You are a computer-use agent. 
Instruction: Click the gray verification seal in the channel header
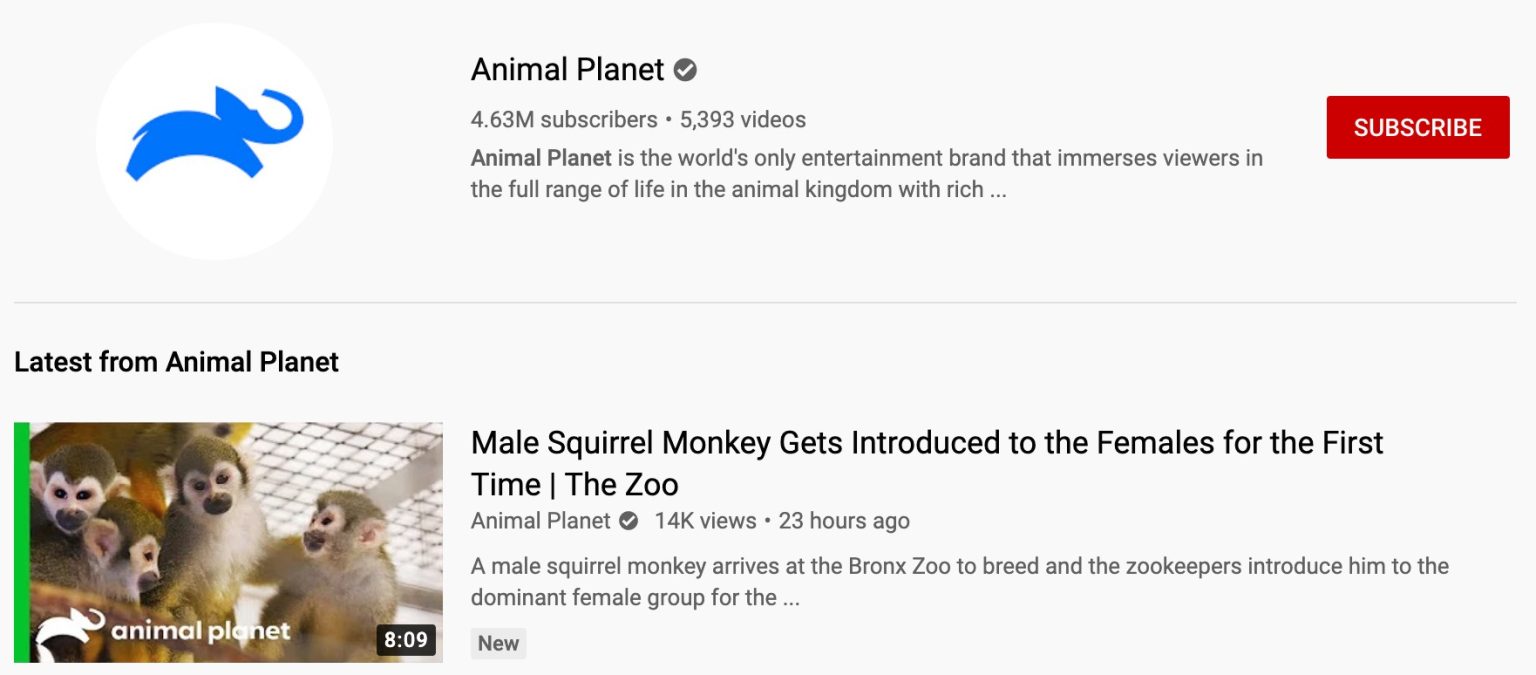point(684,70)
